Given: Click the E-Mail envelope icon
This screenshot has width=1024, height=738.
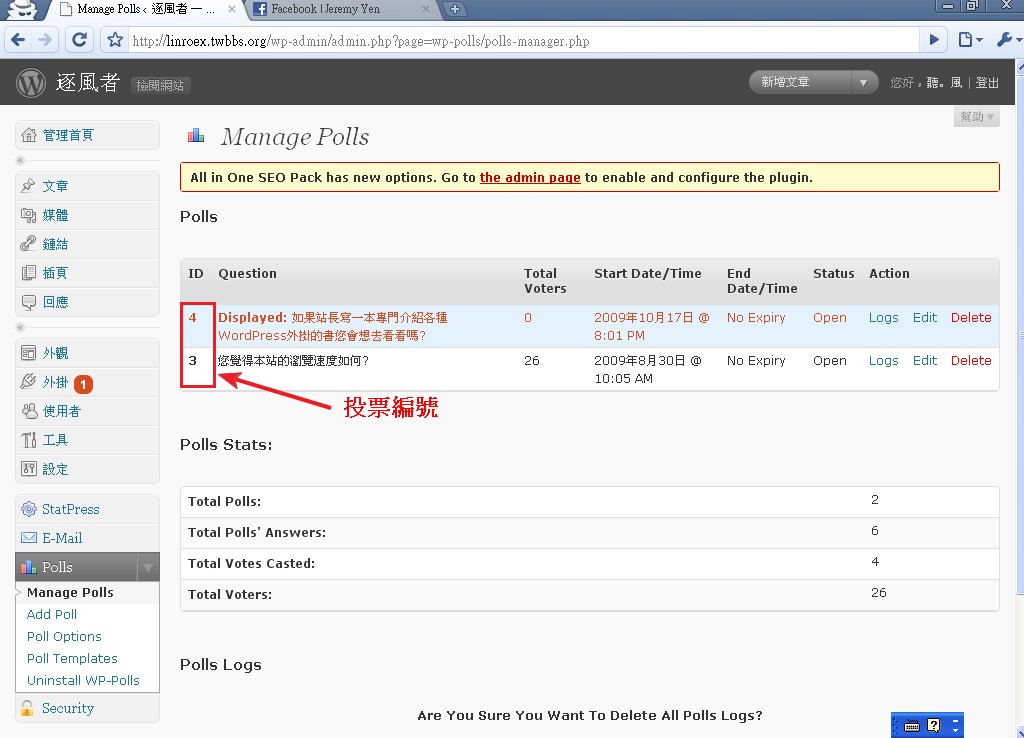Looking at the screenshot, I should 29,537.
